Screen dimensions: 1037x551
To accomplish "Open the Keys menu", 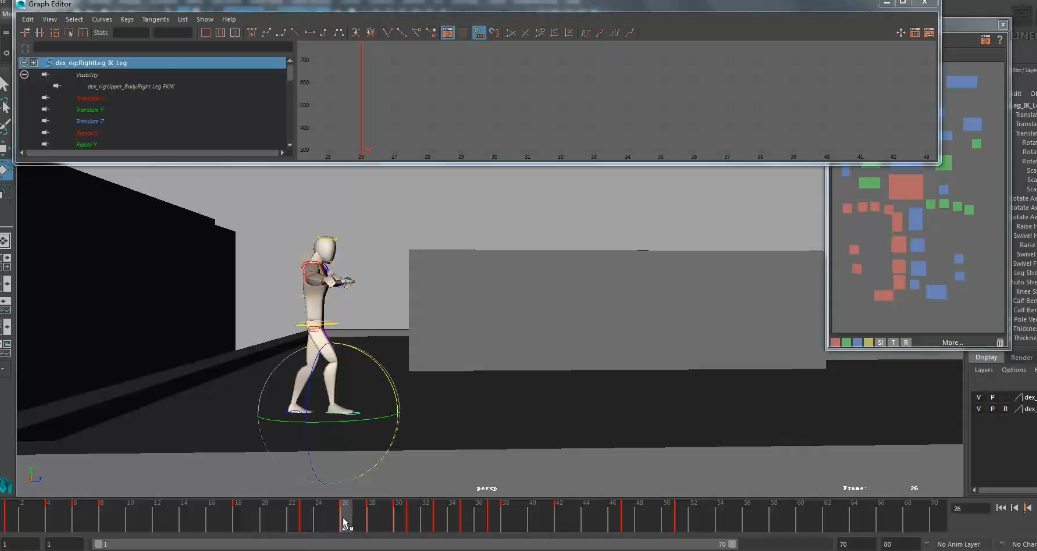I will coord(127,19).
